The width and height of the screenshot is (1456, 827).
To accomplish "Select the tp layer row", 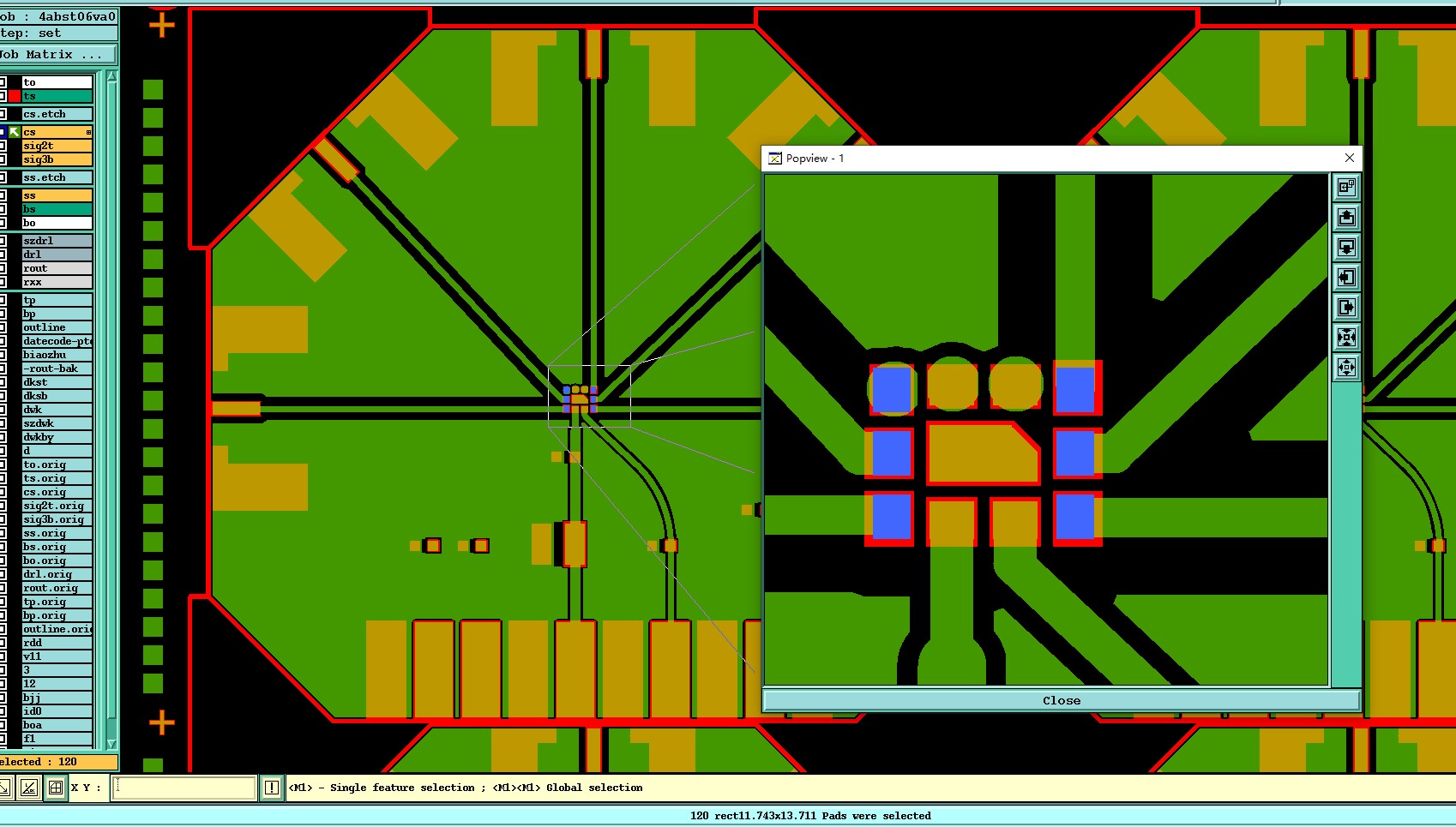I will point(57,300).
